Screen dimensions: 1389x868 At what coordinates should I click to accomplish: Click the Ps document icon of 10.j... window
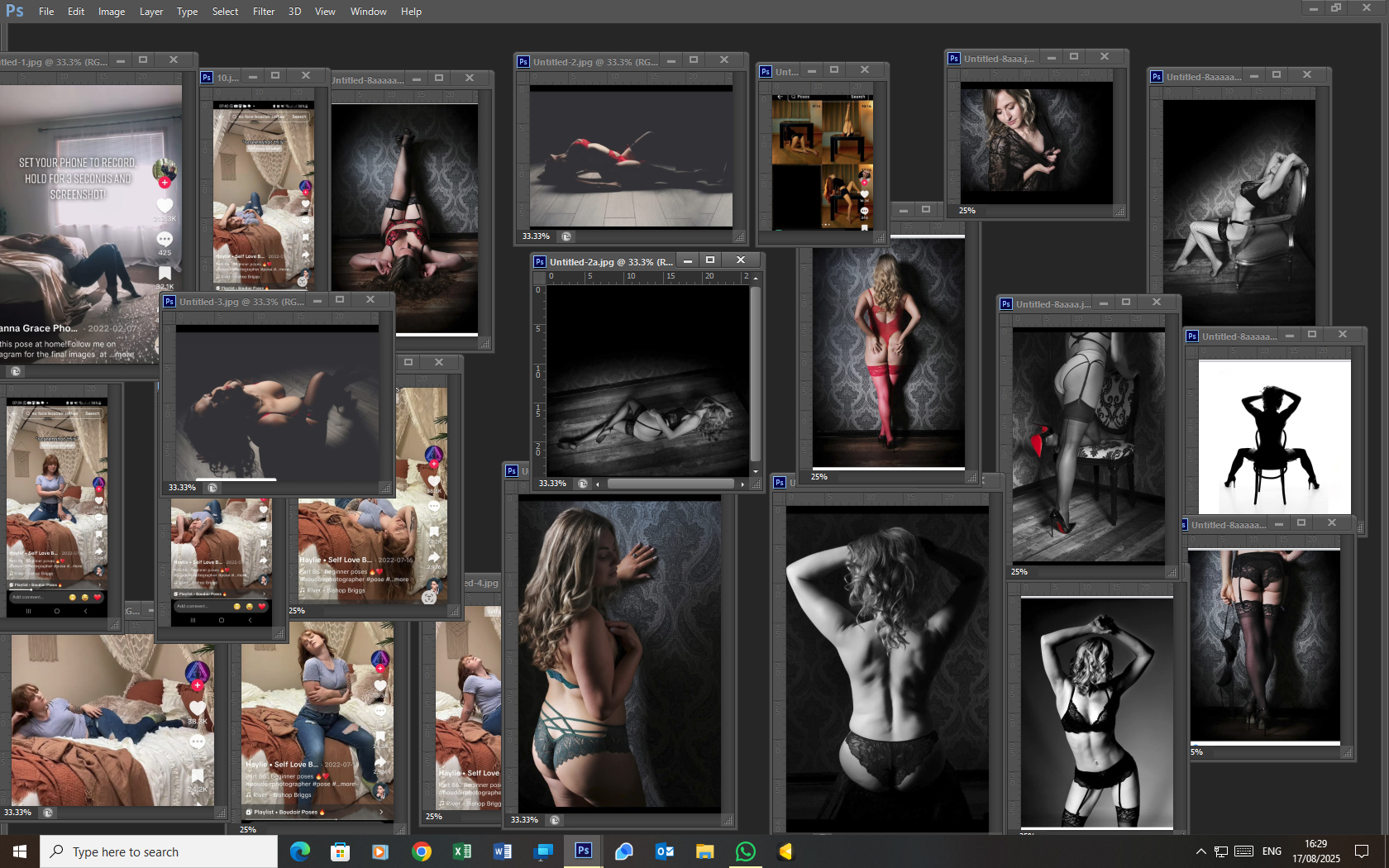tap(208, 78)
